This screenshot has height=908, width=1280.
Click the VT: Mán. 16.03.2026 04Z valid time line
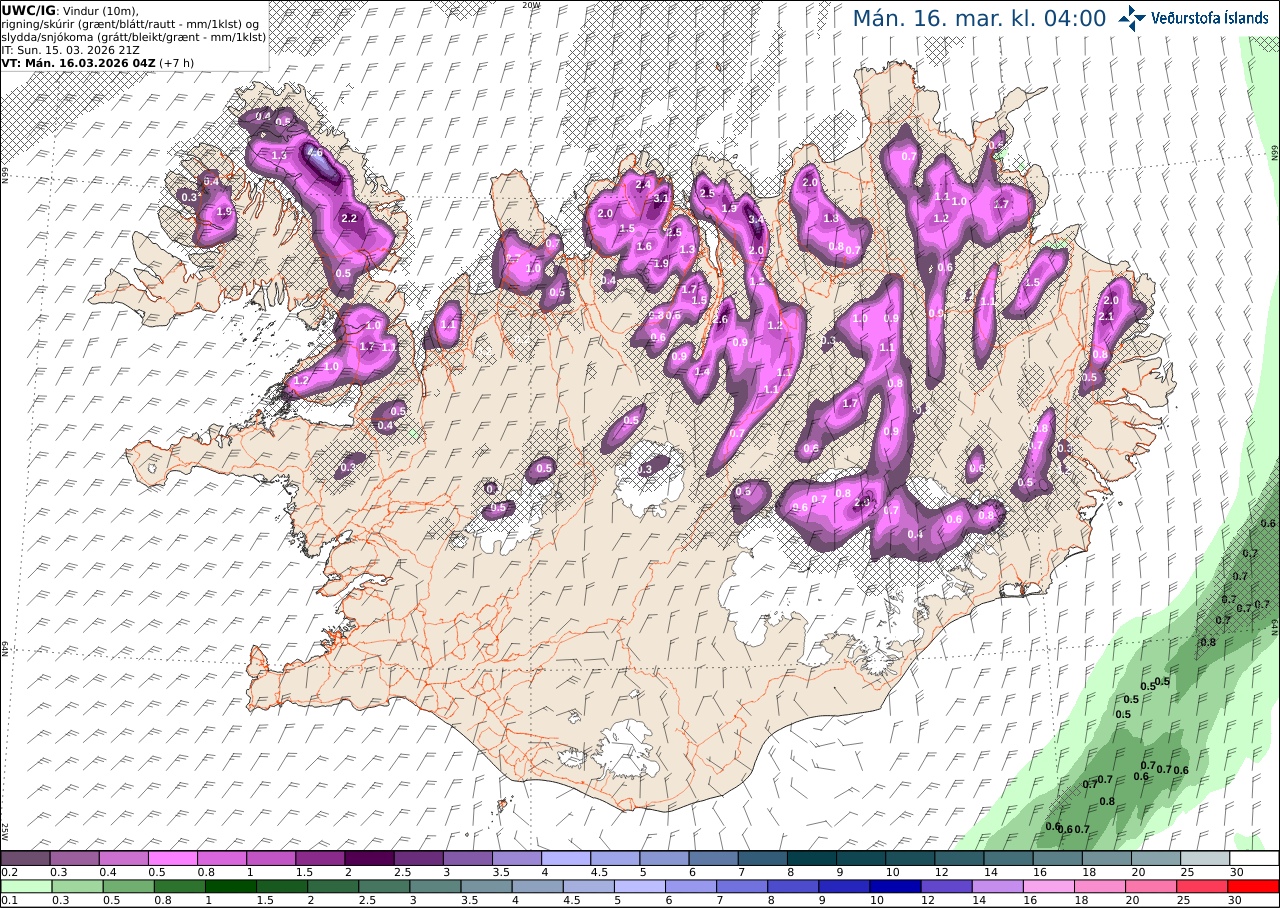[x=79, y=63]
